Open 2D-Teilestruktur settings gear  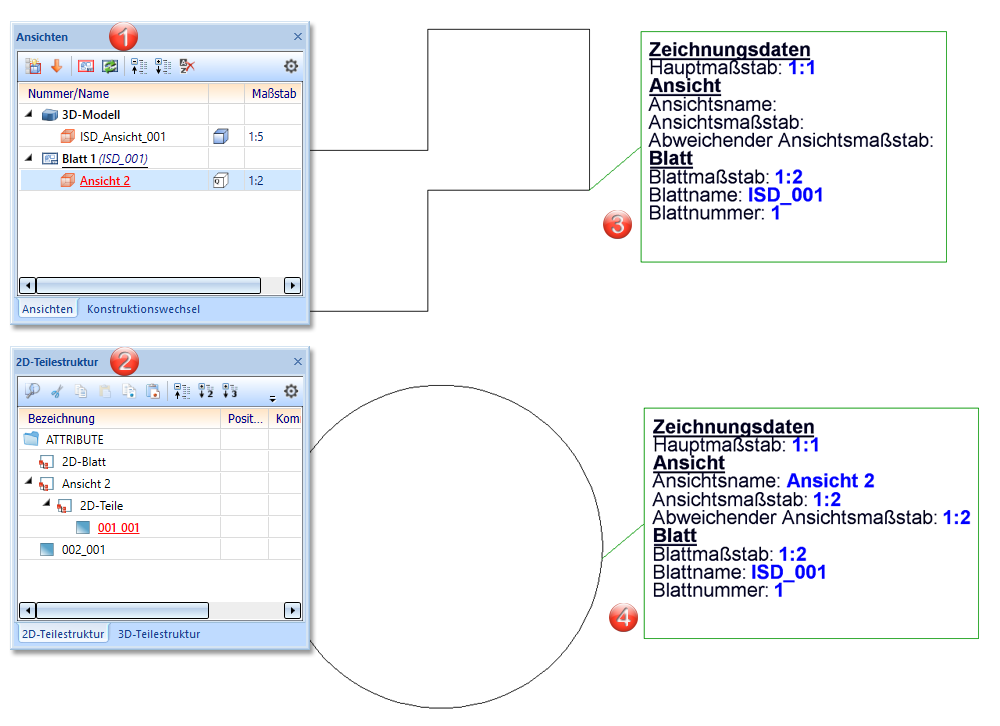pyautogui.click(x=291, y=391)
